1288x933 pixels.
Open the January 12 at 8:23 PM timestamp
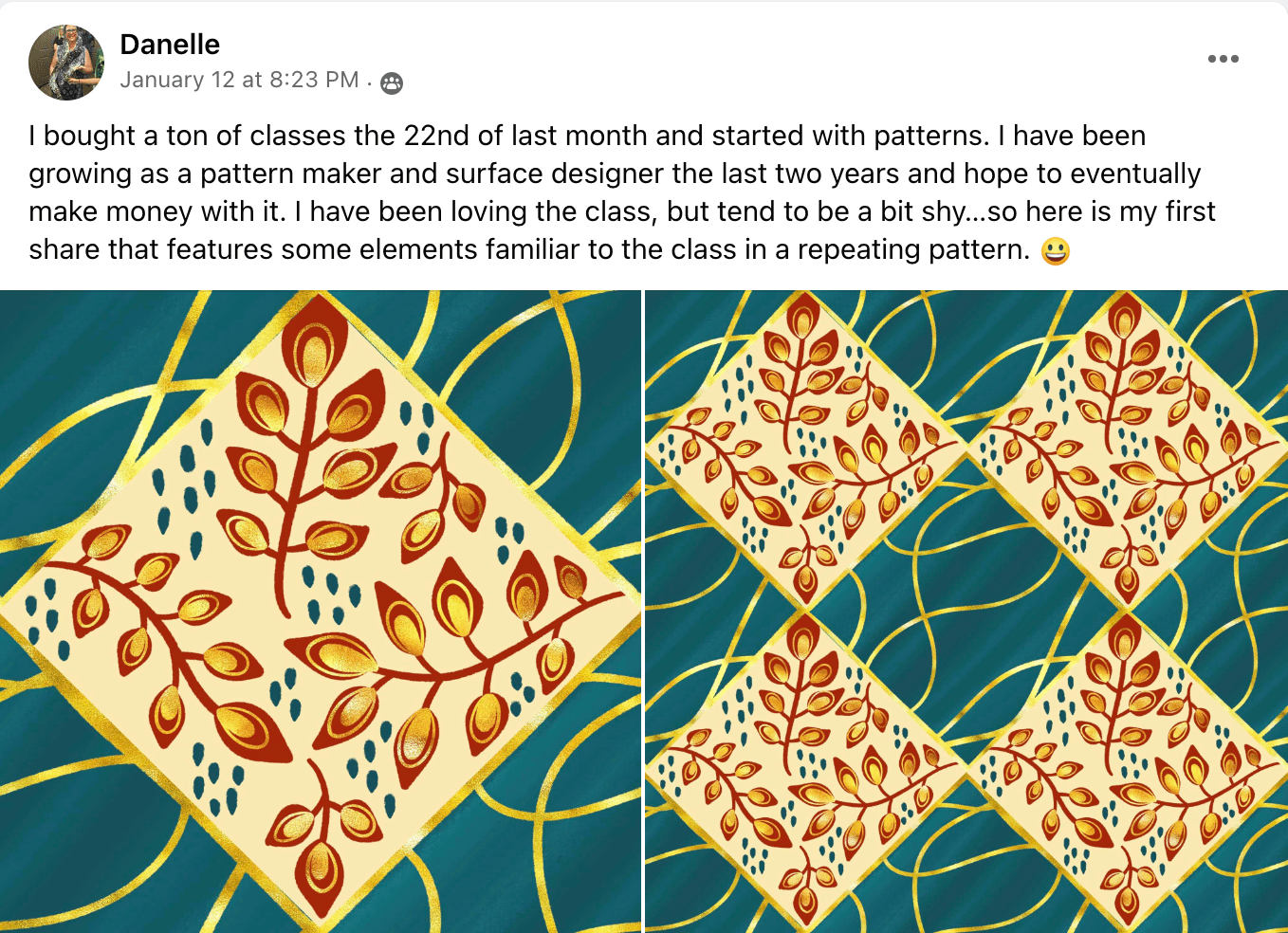239,81
